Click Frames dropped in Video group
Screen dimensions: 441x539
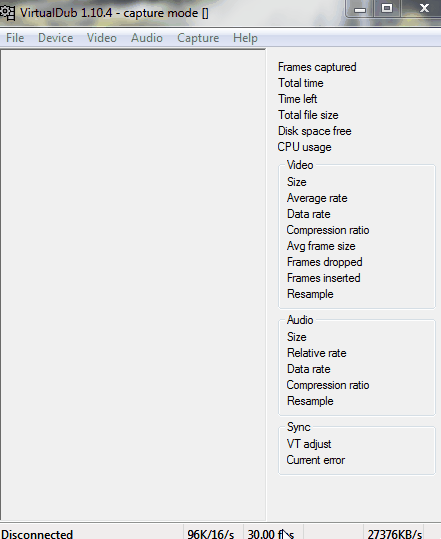324,262
